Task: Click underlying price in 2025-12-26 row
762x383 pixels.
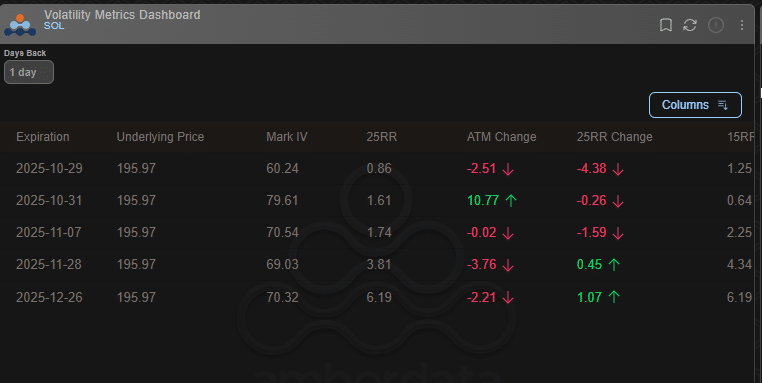Action: coord(136,297)
